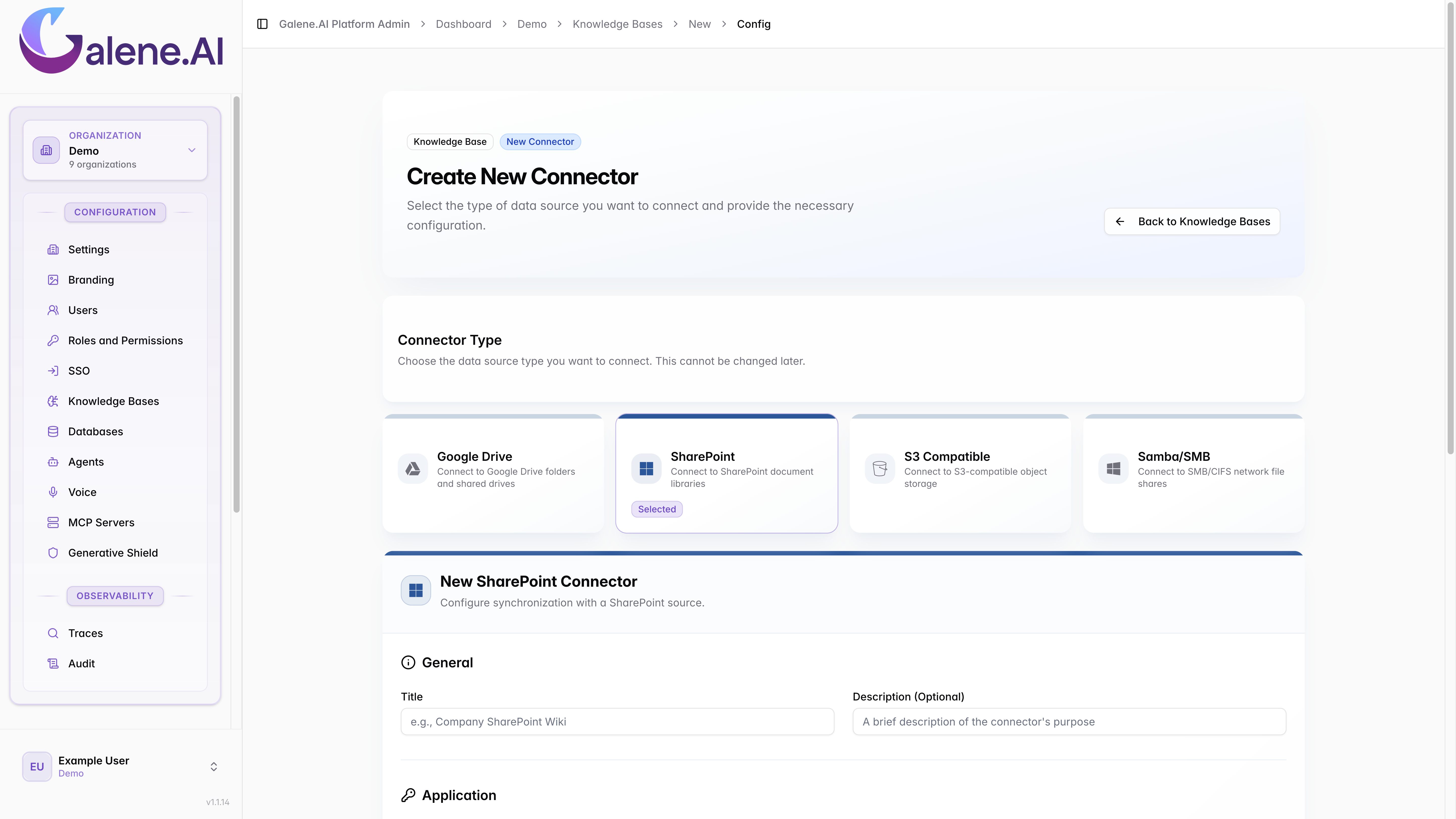Click New breadcrumb link
The height and width of the screenshot is (819, 1456).
699,24
